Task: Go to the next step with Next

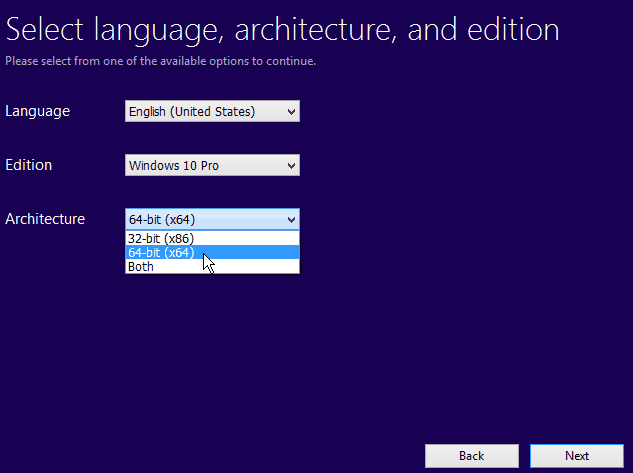Action: pos(577,456)
